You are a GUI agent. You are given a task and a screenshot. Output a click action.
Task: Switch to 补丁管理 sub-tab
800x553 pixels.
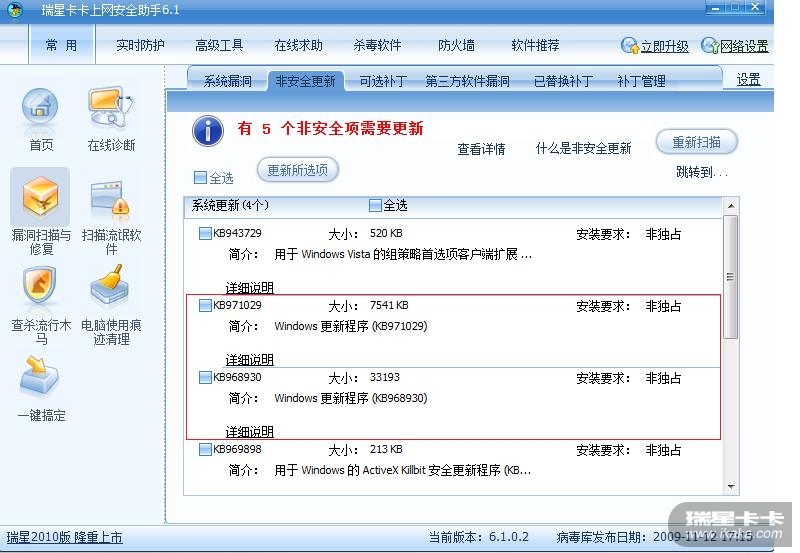pos(641,81)
